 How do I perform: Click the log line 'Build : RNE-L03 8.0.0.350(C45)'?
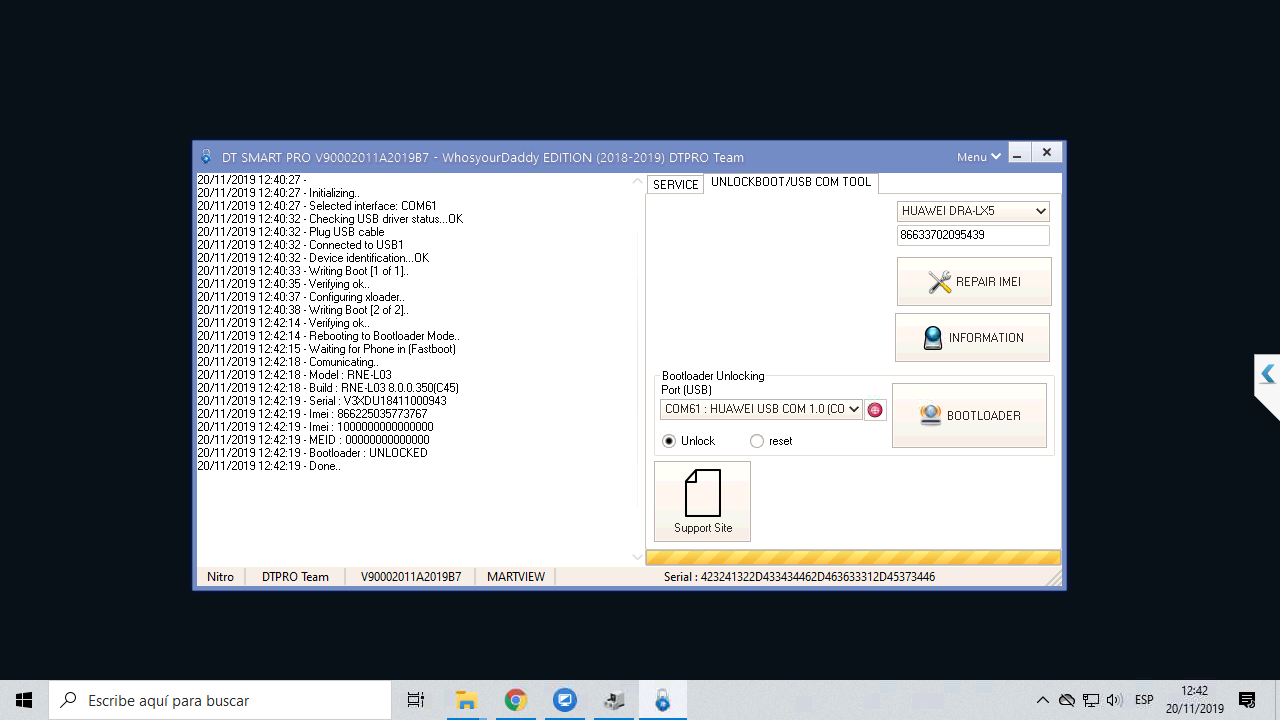[328, 388]
